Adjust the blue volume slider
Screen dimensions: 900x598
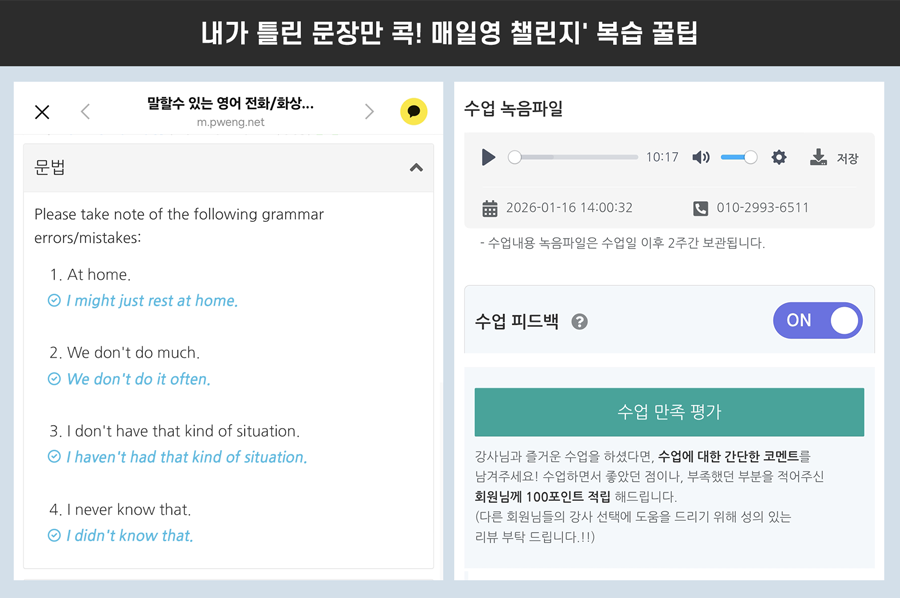point(738,157)
